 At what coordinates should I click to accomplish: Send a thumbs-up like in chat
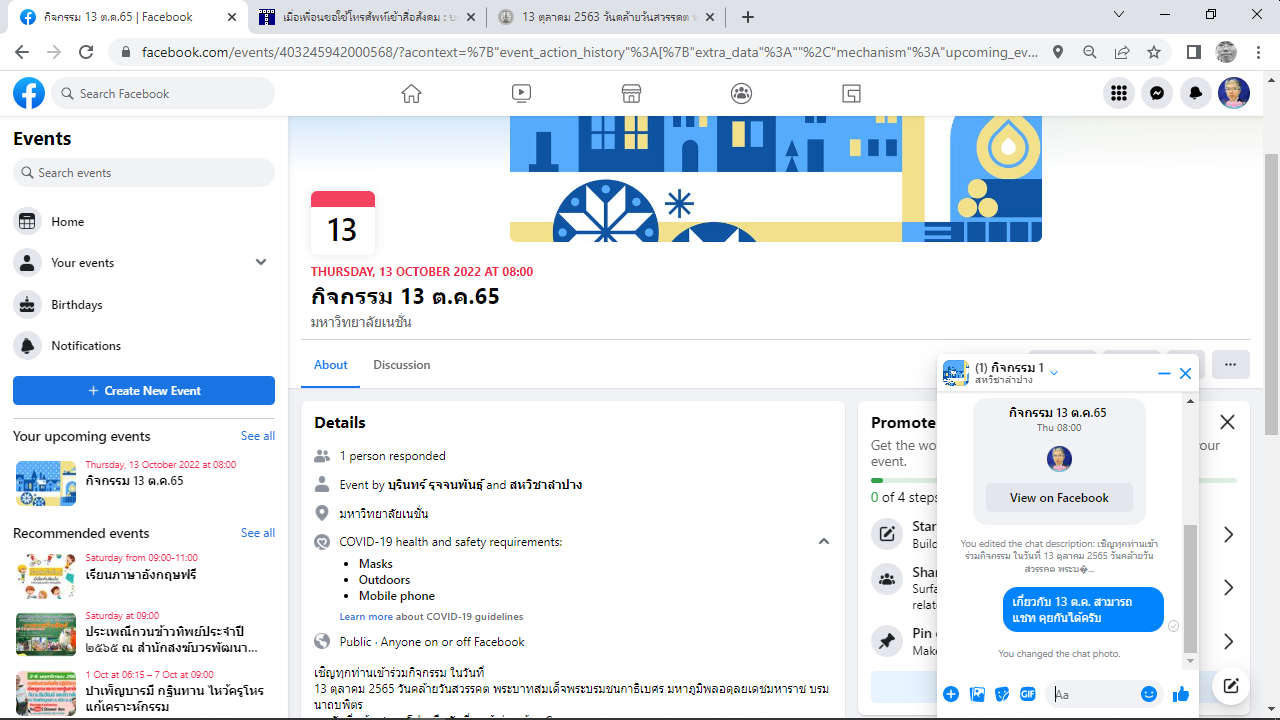(x=1181, y=694)
